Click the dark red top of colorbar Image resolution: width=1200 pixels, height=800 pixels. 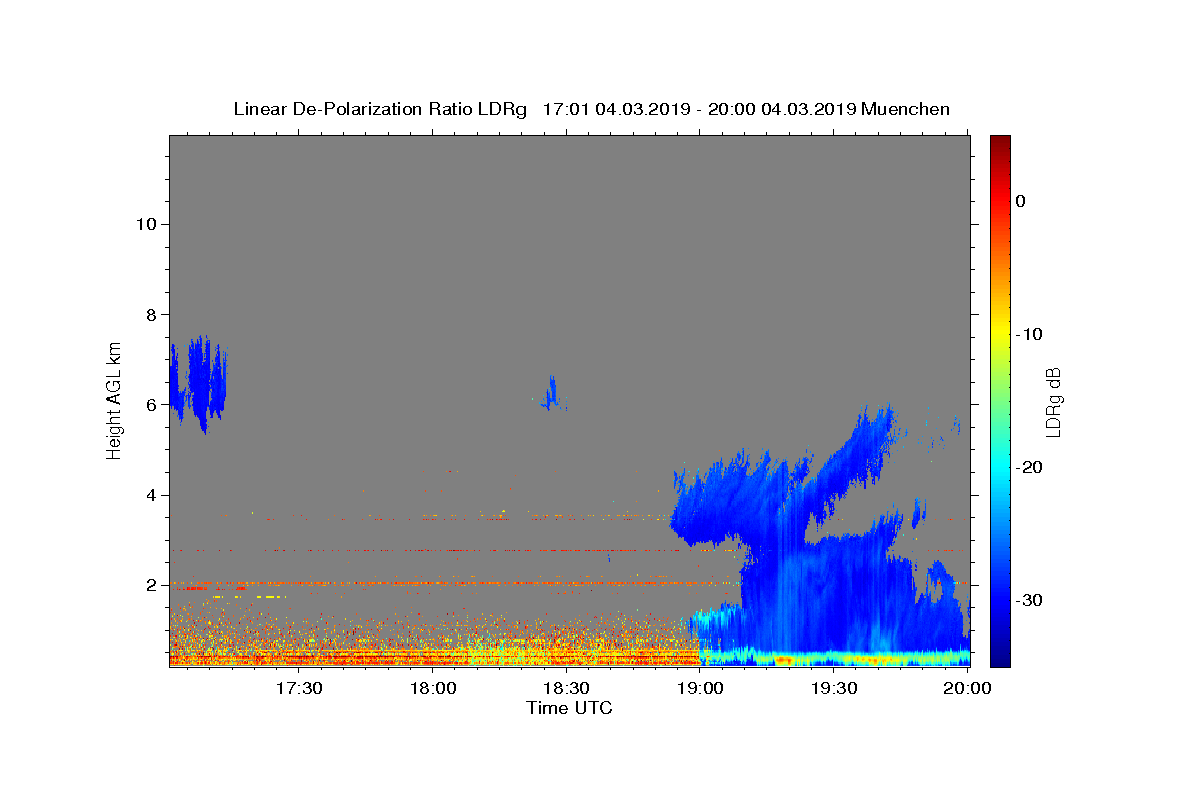pyautogui.click(x=1000, y=145)
